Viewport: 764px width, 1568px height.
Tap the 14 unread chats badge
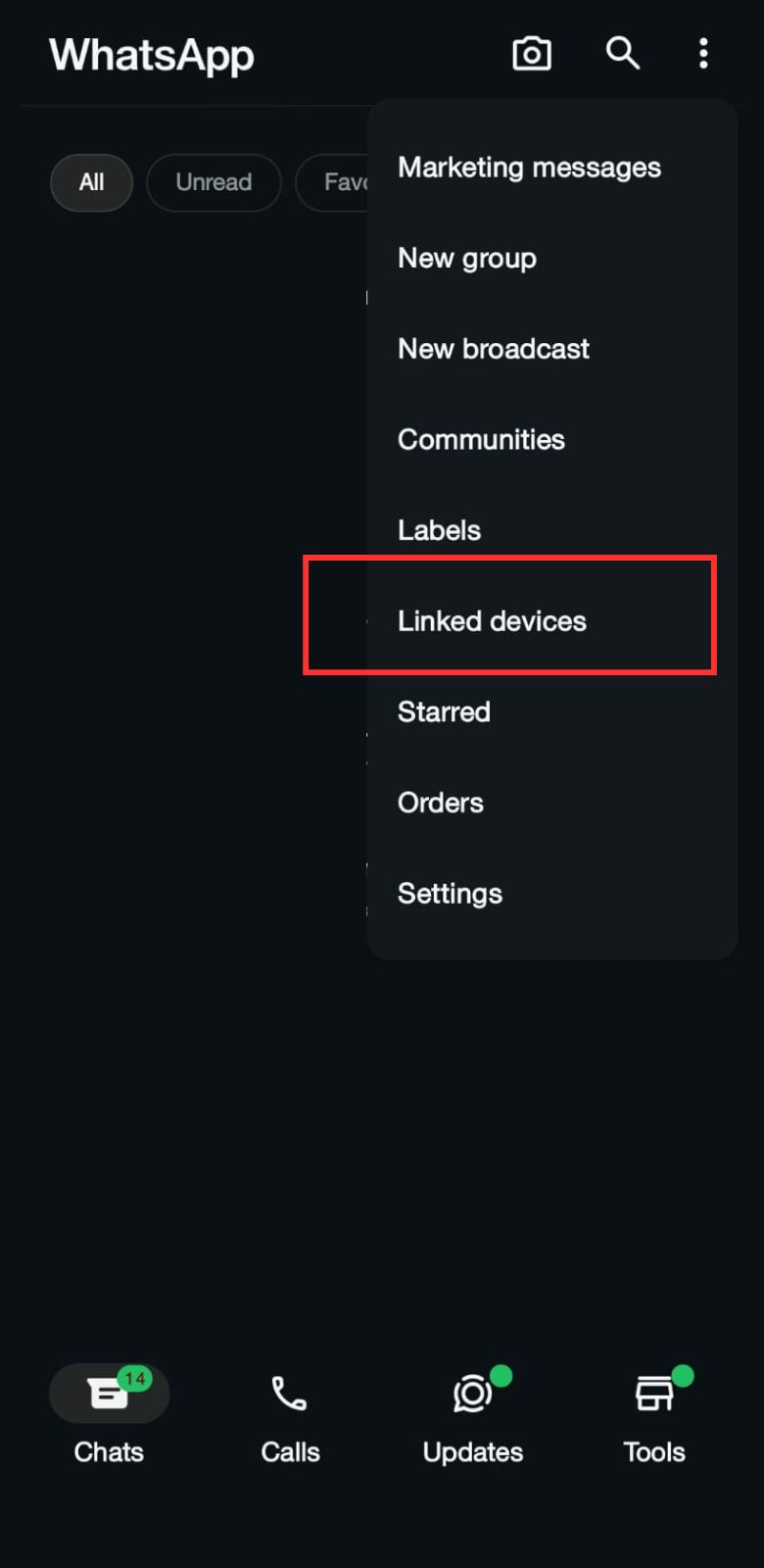135,1379
